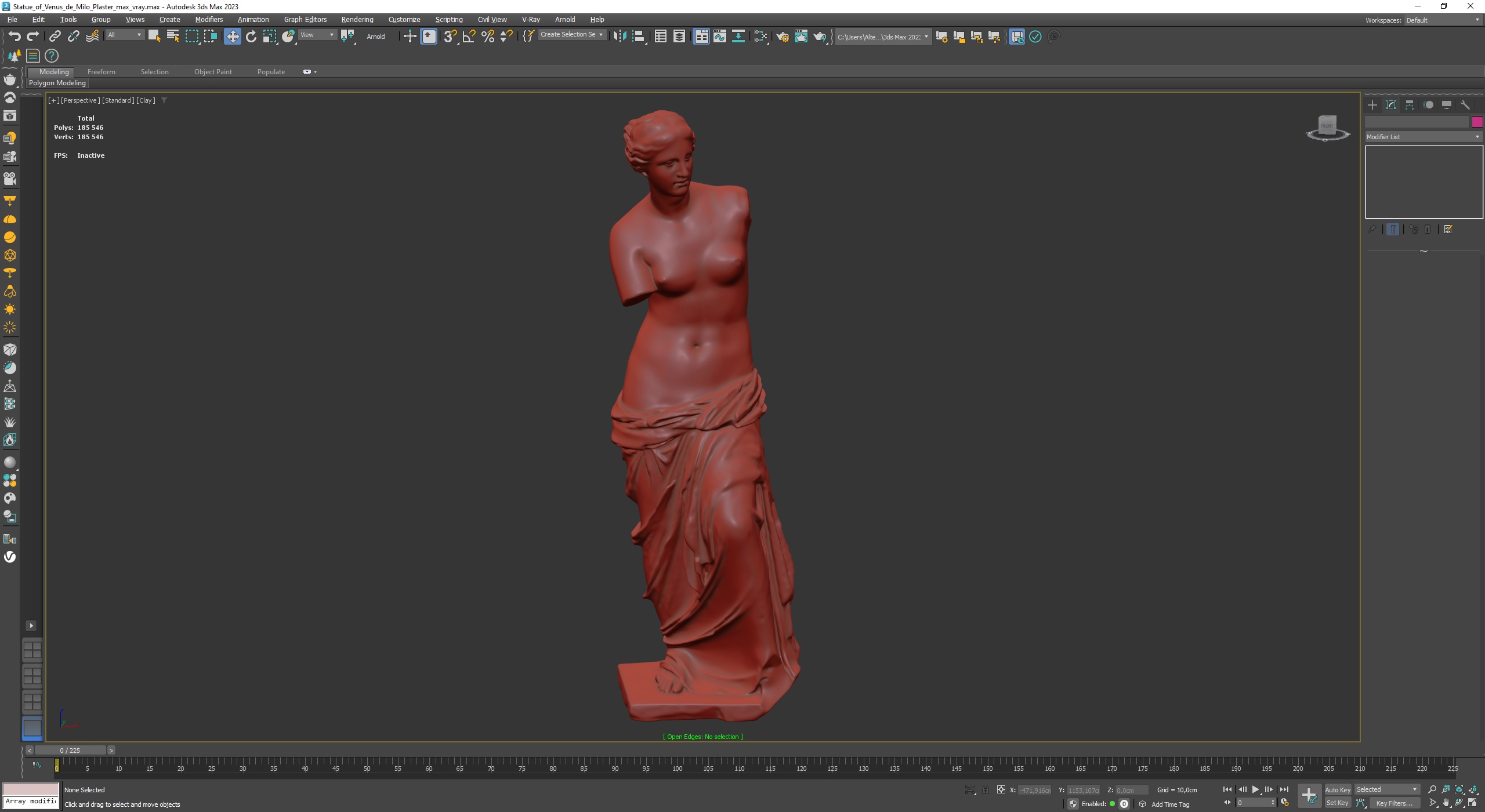Open the View reference coordinate dropdown

[317, 35]
